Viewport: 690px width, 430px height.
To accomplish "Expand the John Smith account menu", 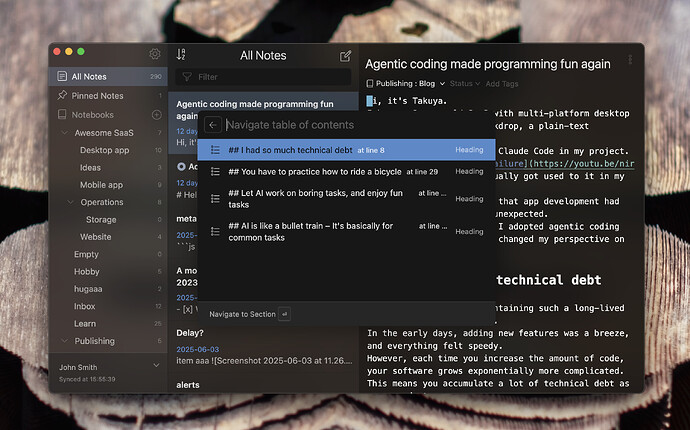I will coord(156,365).
